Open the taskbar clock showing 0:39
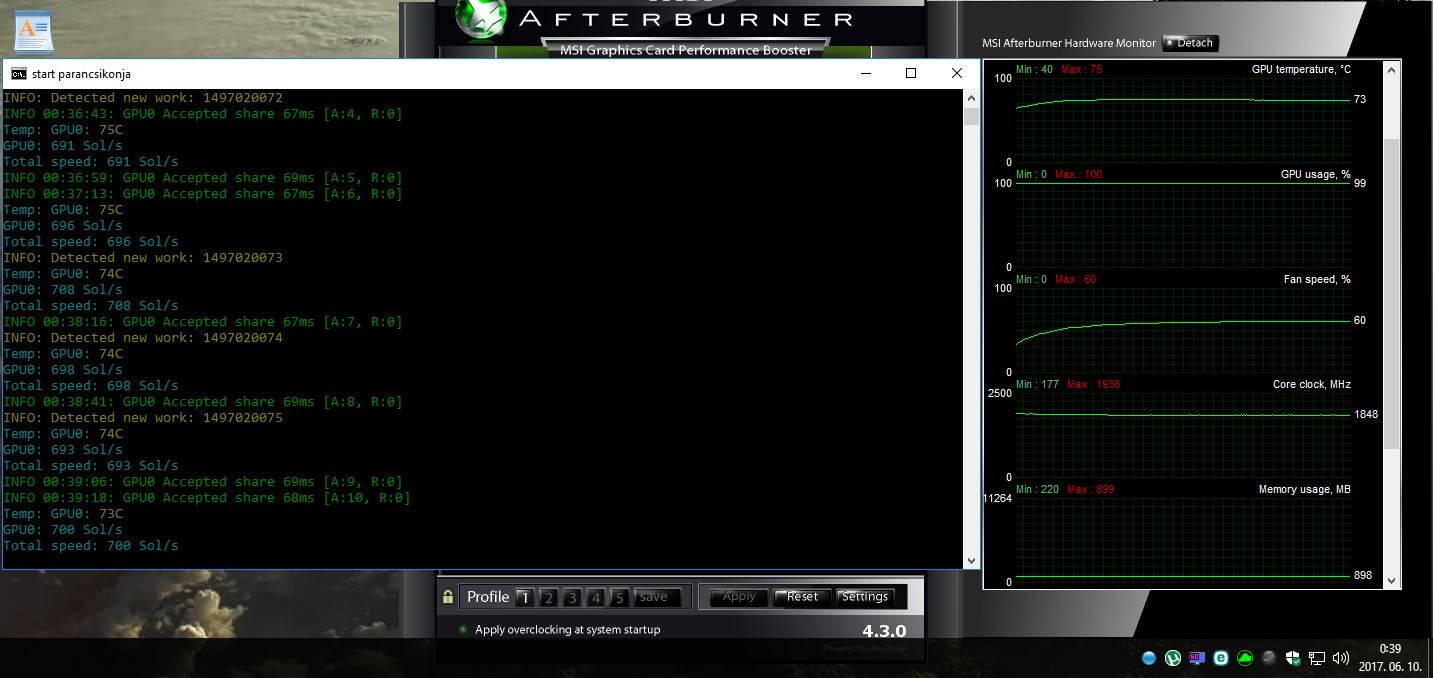Screen dimensions: 1433x678 point(1389,657)
